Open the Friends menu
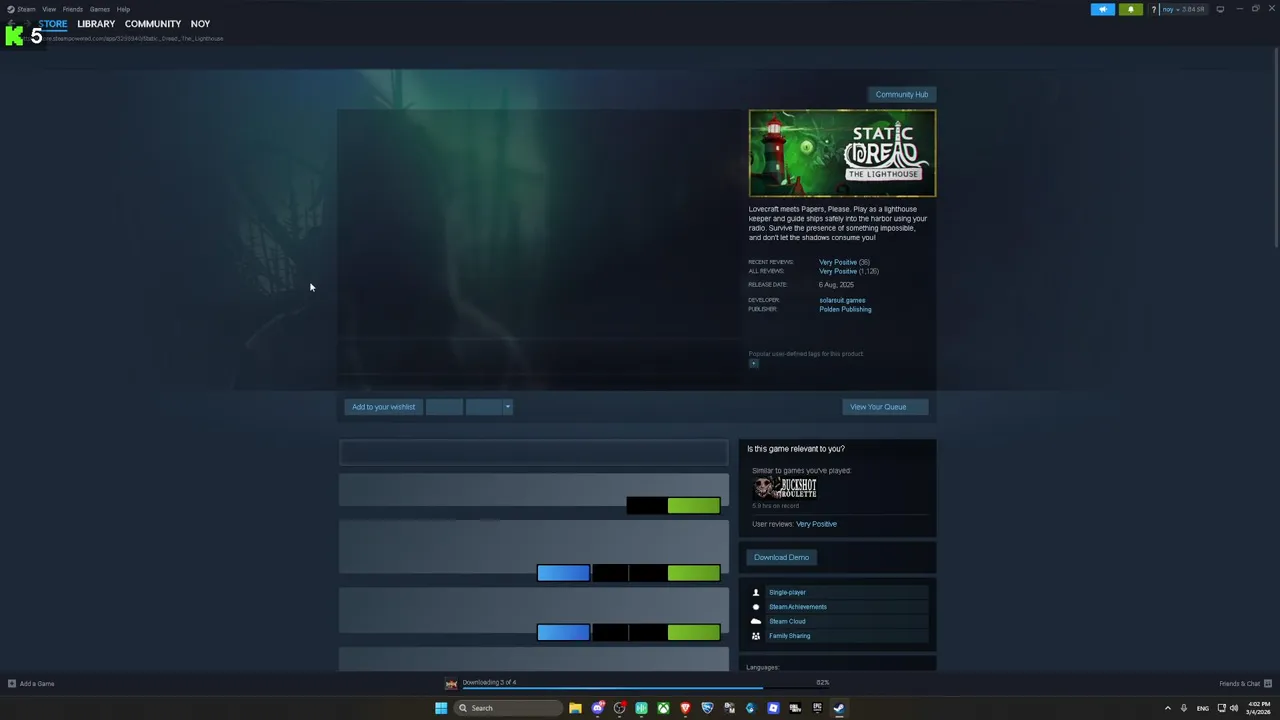Screen dimensions: 1280x720 click(x=73, y=9)
